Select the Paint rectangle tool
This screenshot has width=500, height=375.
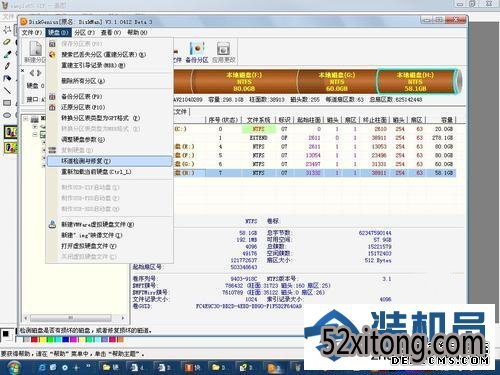7,103
